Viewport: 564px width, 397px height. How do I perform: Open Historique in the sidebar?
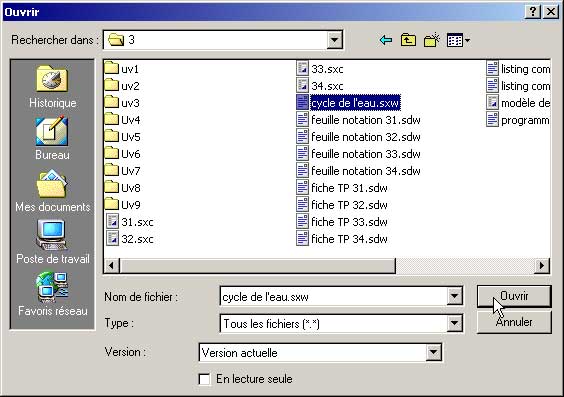click(53, 87)
